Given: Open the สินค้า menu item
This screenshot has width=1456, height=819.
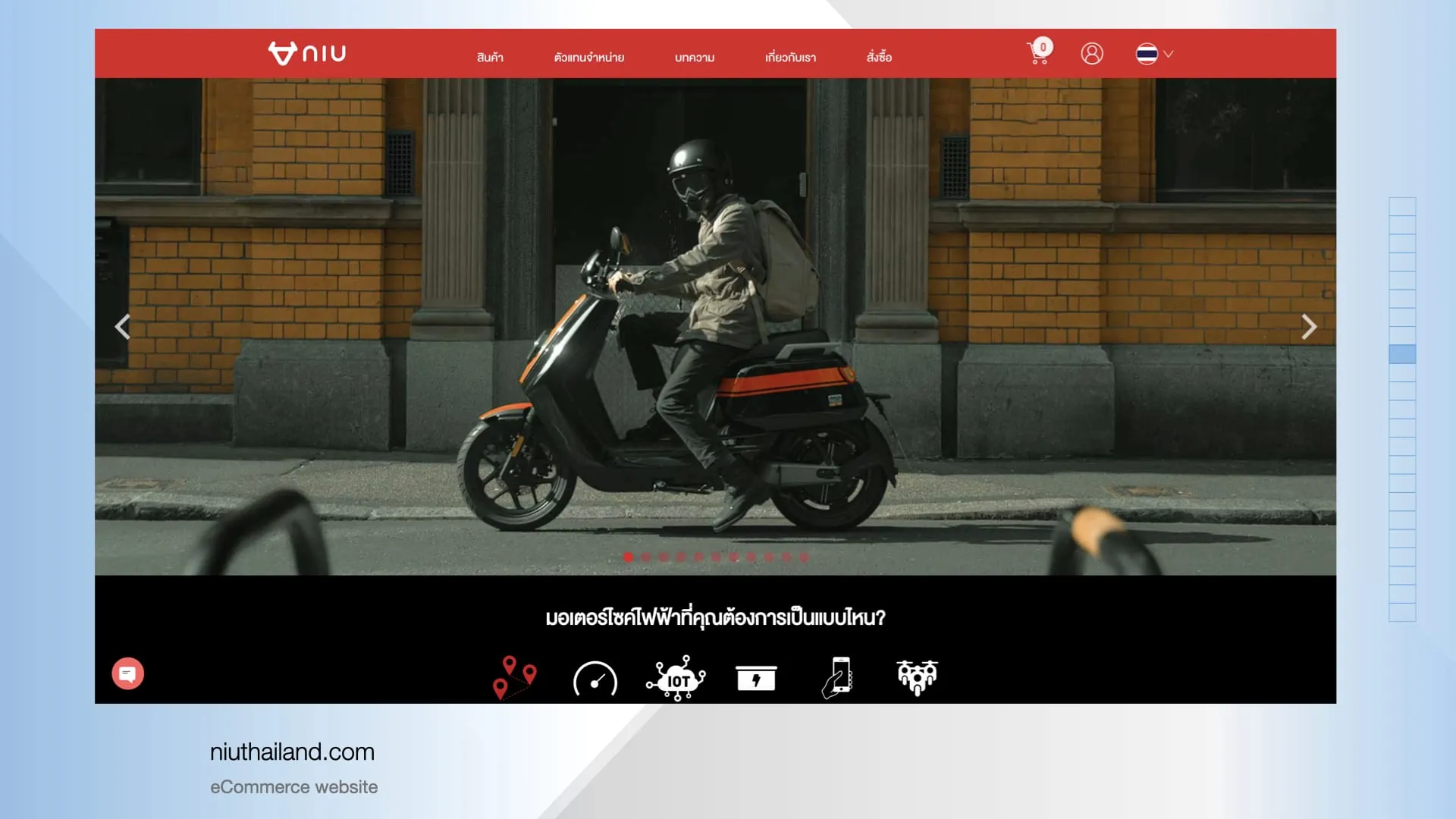Looking at the screenshot, I should [x=490, y=58].
